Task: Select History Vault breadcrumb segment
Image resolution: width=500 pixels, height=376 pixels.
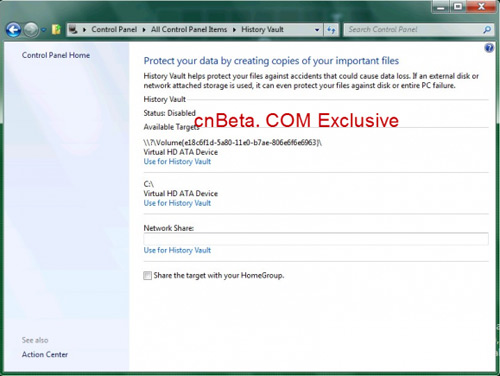Action: [x=262, y=29]
